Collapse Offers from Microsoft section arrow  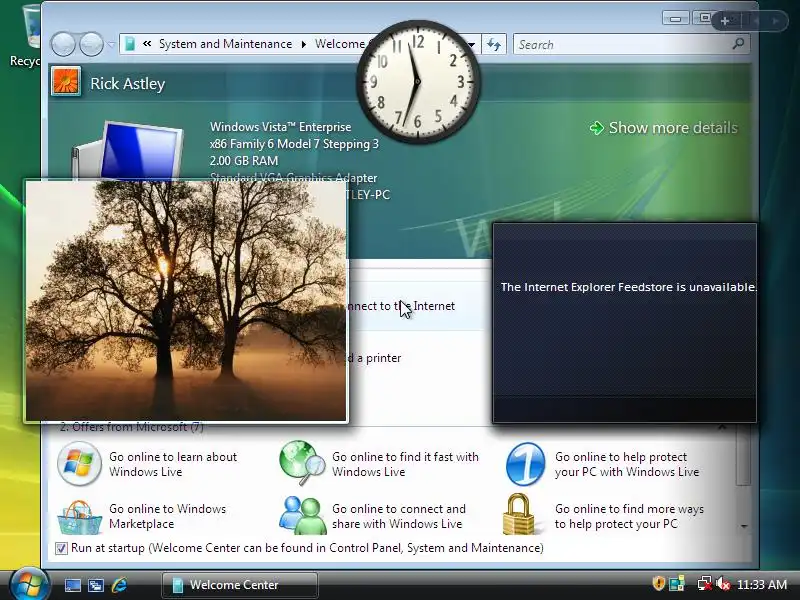(x=722, y=427)
